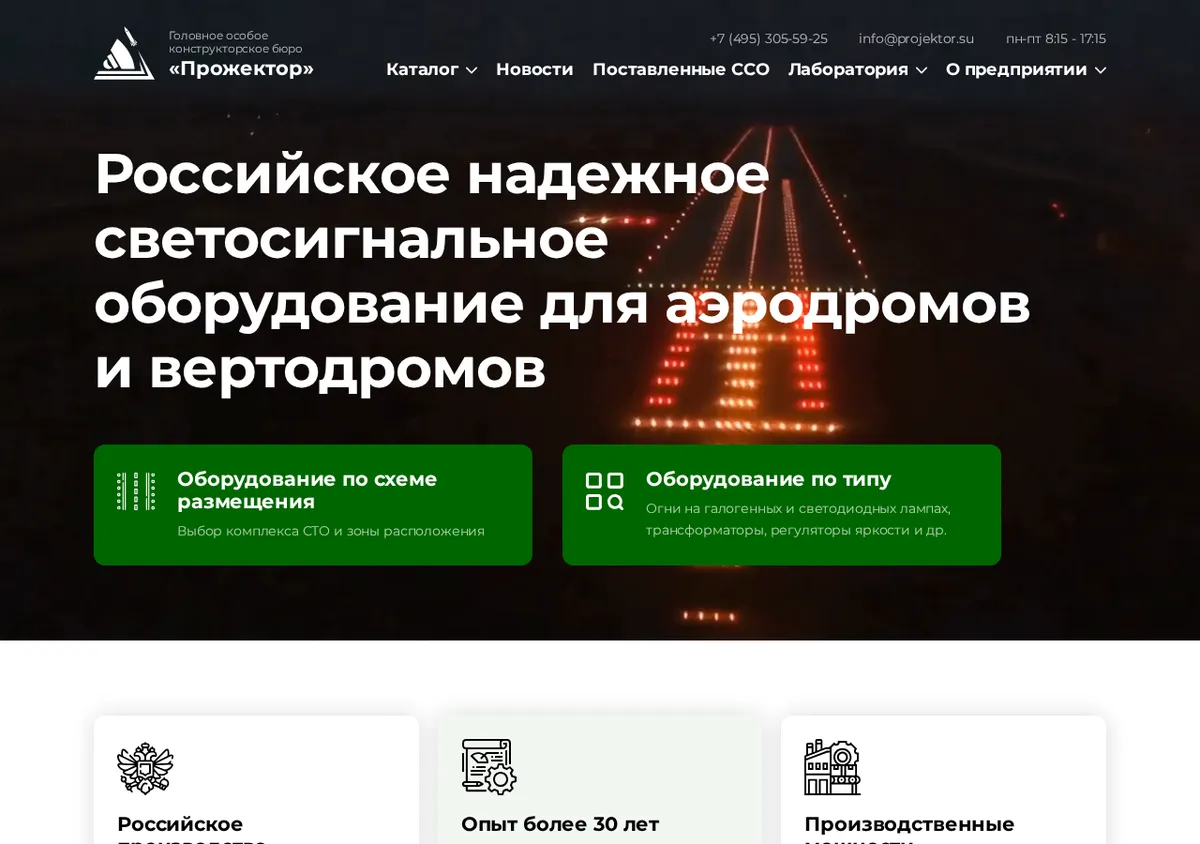
Task: Expand the Каталог dropdown arrow
Action: pos(472,70)
